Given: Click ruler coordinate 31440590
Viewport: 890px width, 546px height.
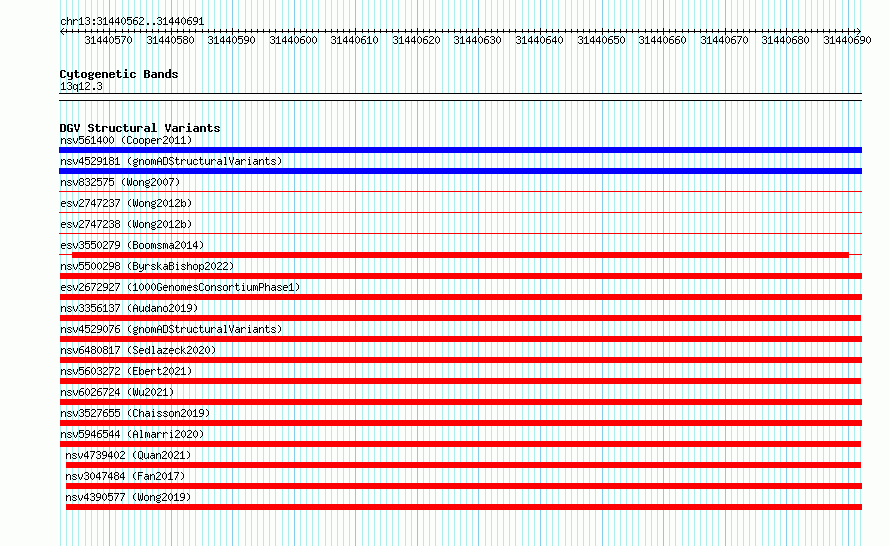Looking at the screenshot, I should (232, 40).
